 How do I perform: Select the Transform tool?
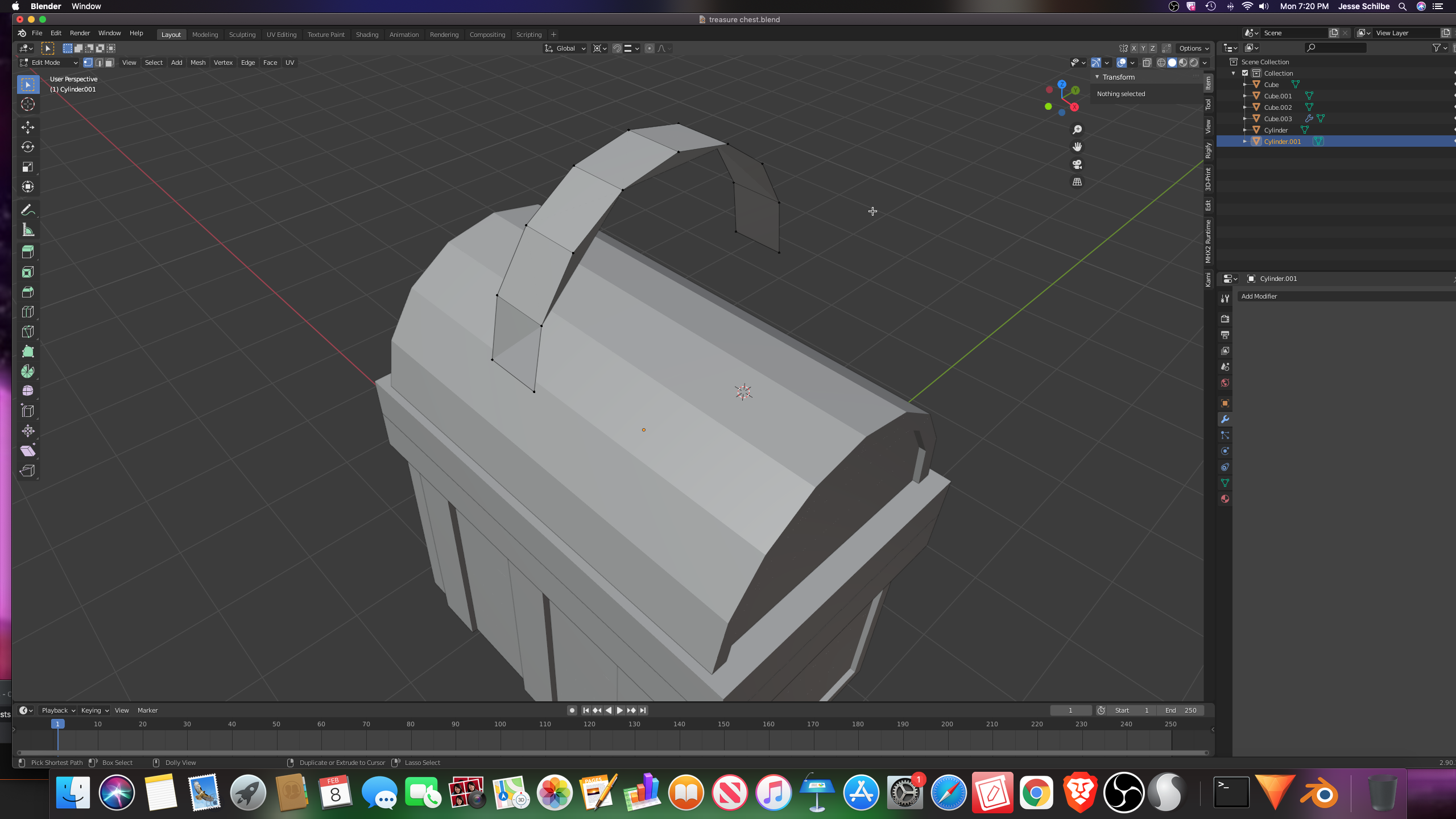click(27, 187)
